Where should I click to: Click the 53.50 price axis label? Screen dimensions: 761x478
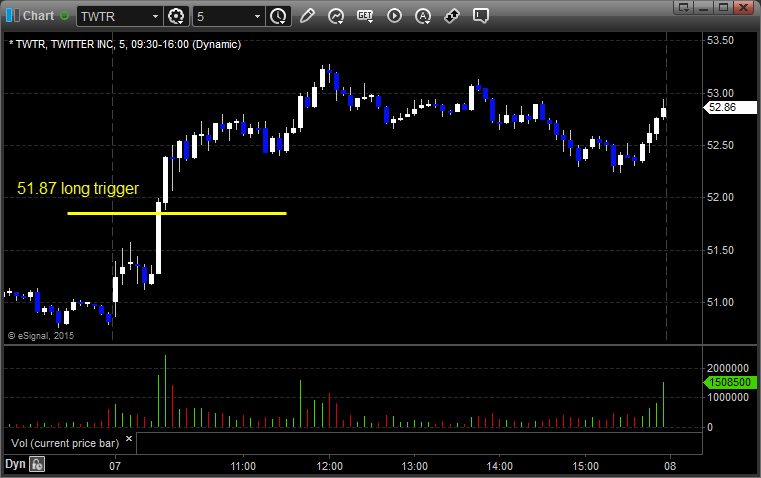point(721,40)
